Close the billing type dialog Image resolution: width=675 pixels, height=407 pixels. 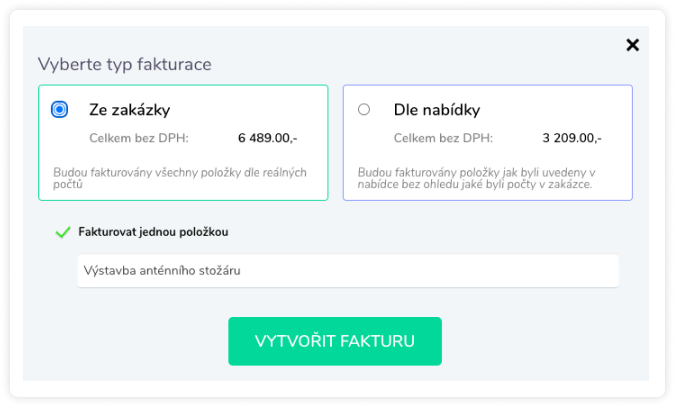pyautogui.click(x=632, y=44)
